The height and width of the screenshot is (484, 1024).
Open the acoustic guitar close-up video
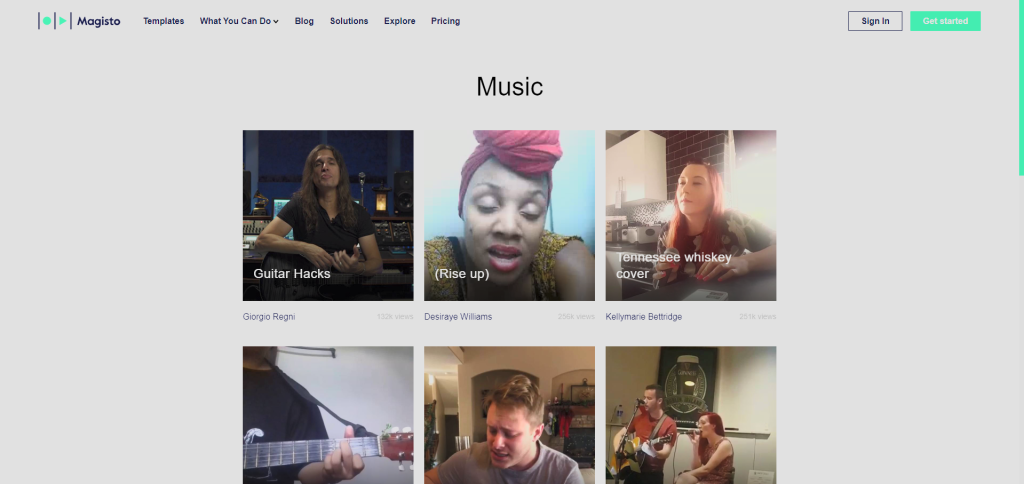pyautogui.click(x=328, y=415)
